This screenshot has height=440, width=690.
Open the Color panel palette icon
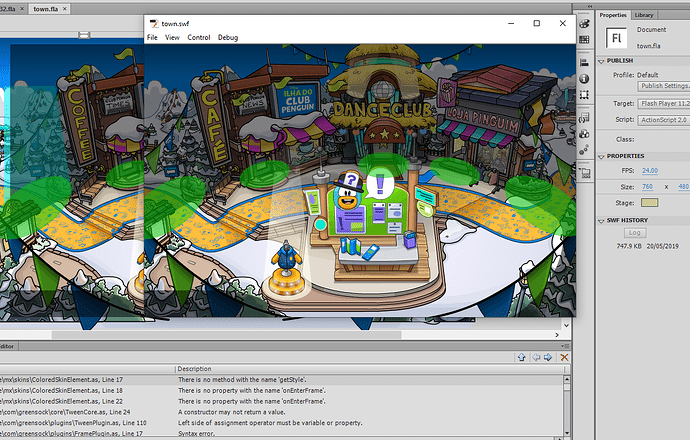(584, 23)
